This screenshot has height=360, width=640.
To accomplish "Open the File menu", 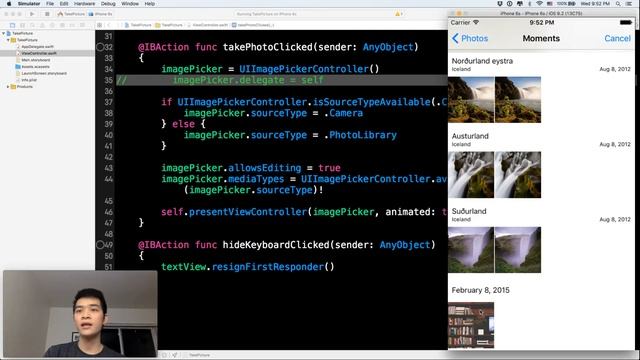I will (50, 4).
